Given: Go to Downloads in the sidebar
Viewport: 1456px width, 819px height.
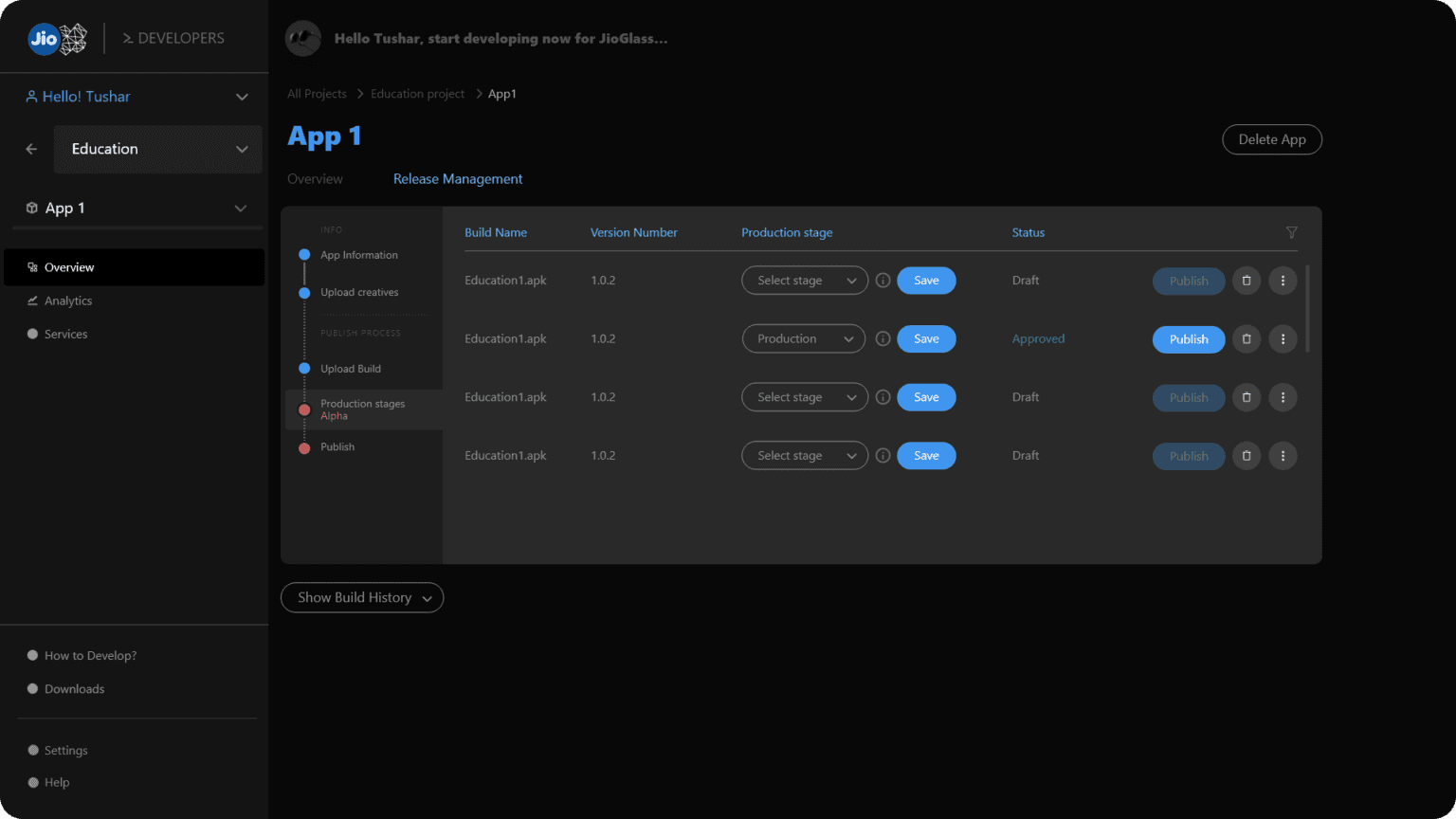Looking at the screenshot, I should click(x=65, y=688).
